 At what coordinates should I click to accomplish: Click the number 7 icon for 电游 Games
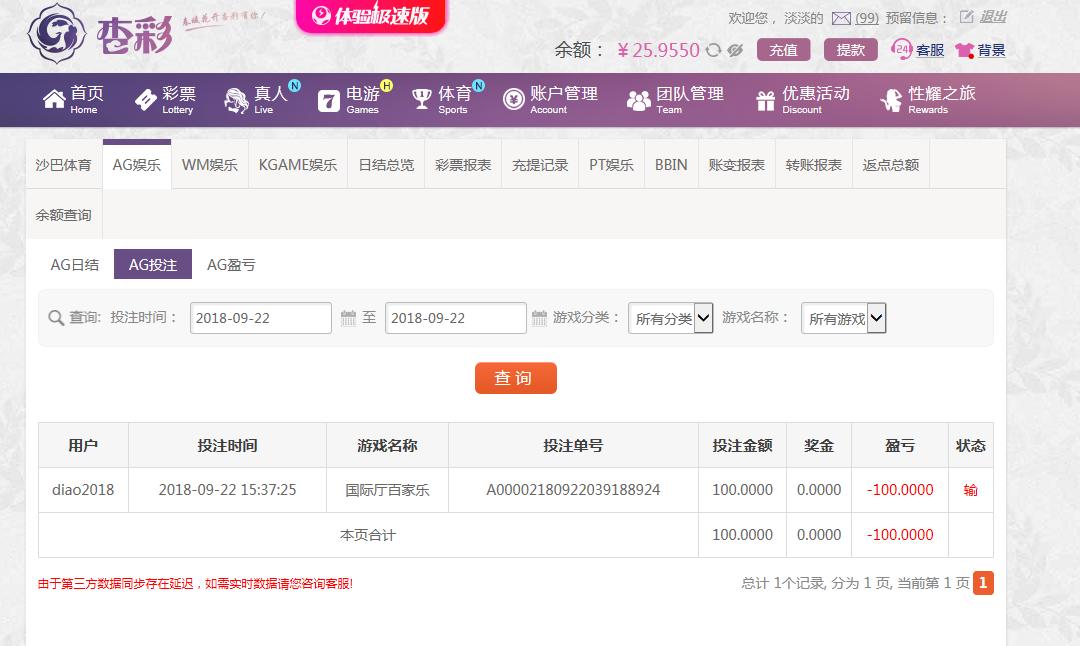(x=327, y=99)
